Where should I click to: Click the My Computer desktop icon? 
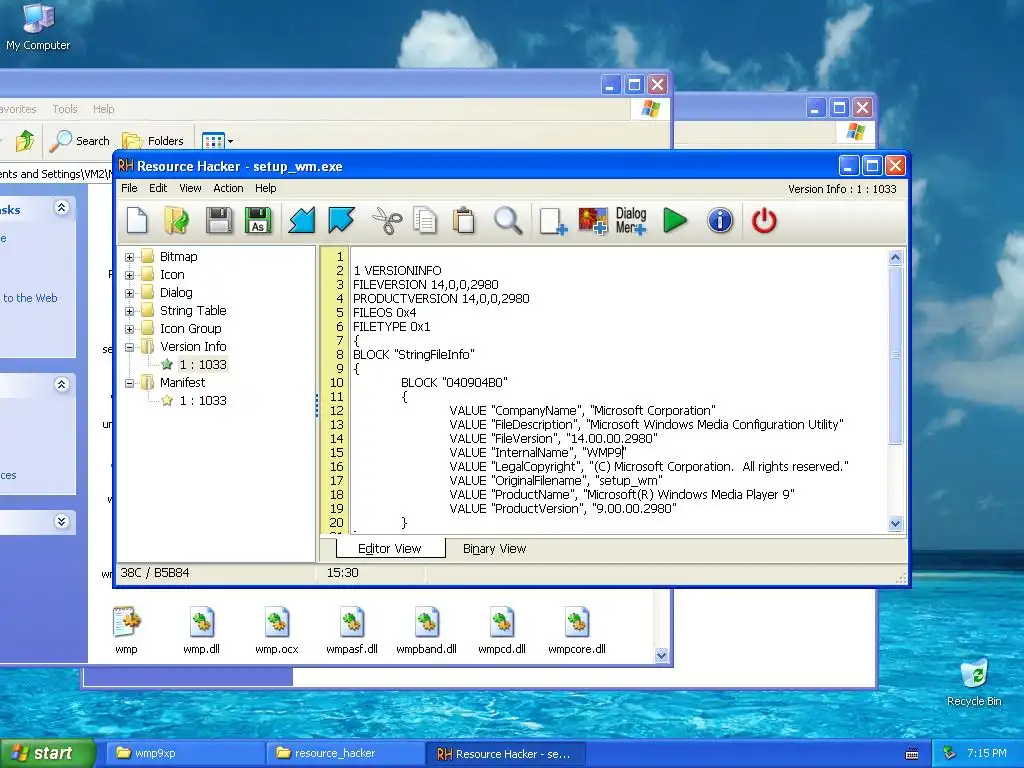38,26
